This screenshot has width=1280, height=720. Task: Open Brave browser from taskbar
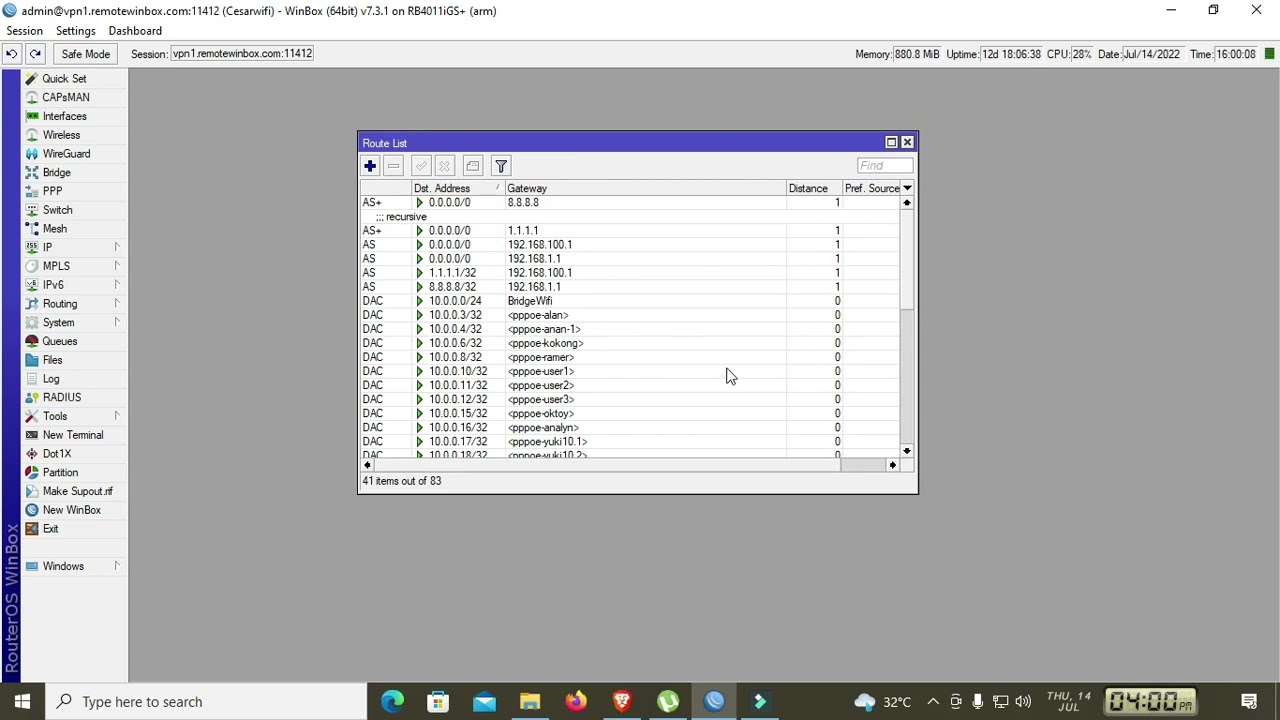tap(622, 702)
